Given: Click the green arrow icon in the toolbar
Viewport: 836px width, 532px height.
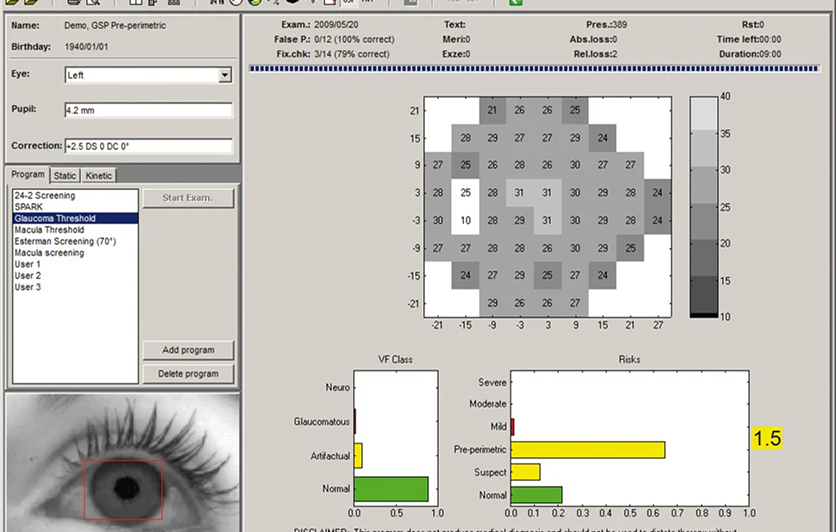Looking at the screenshot, I should pos(515,2).
